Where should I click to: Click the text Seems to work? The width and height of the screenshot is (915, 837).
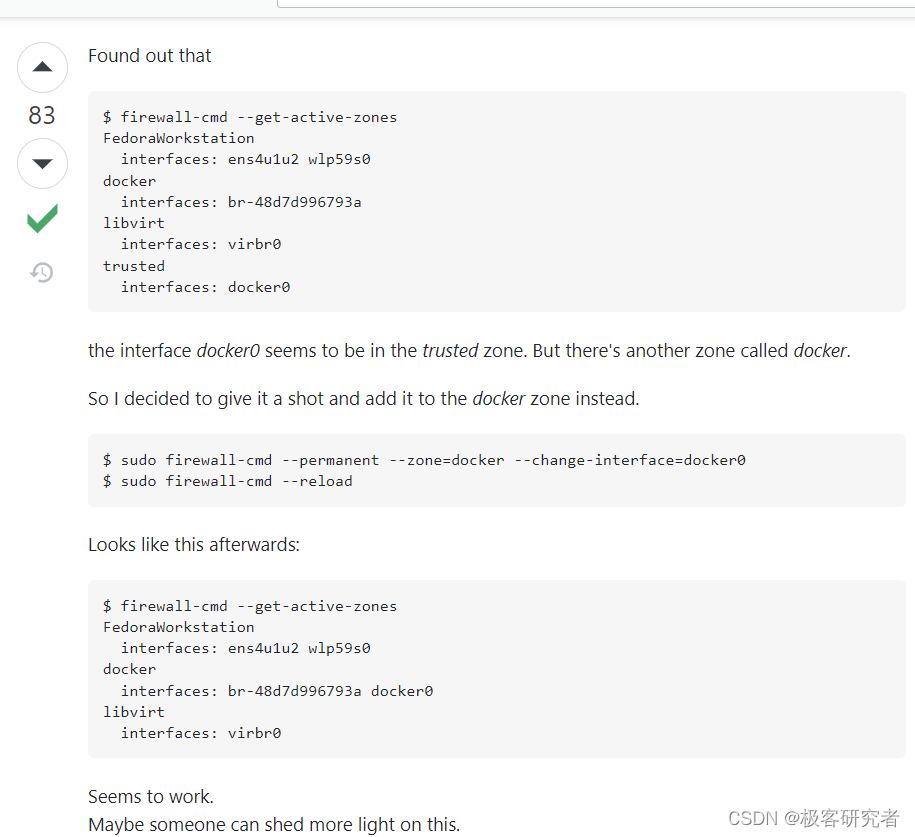point(150,796)
